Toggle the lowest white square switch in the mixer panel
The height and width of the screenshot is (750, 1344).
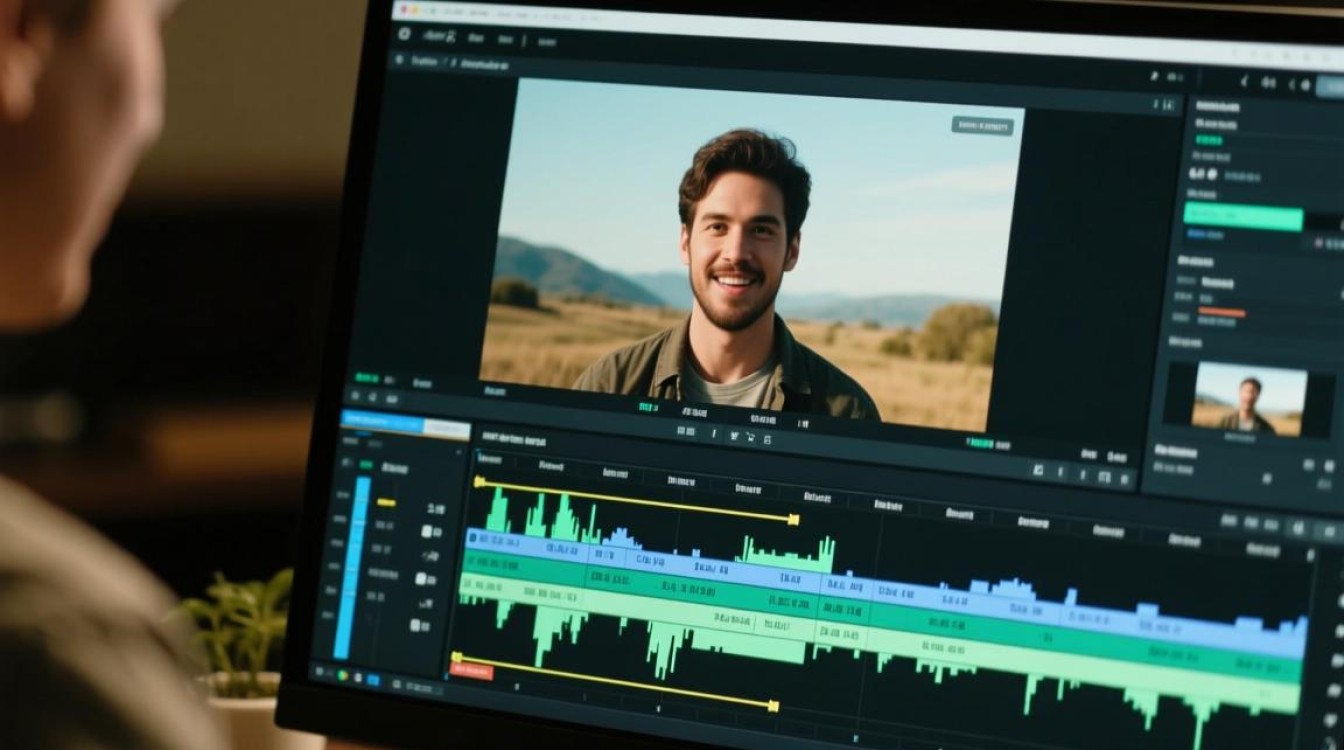(415, 625)
